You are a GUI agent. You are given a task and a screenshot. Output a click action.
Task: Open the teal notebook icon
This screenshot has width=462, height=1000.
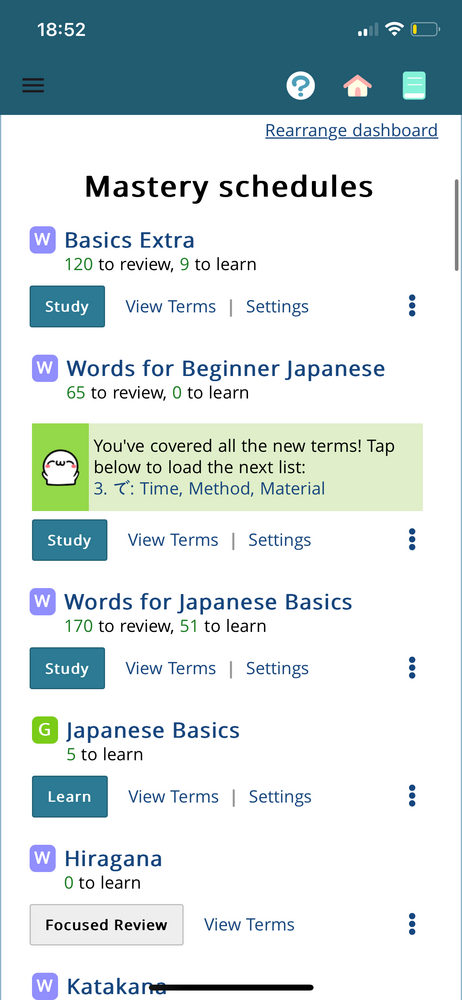click(x=414, y=85)
